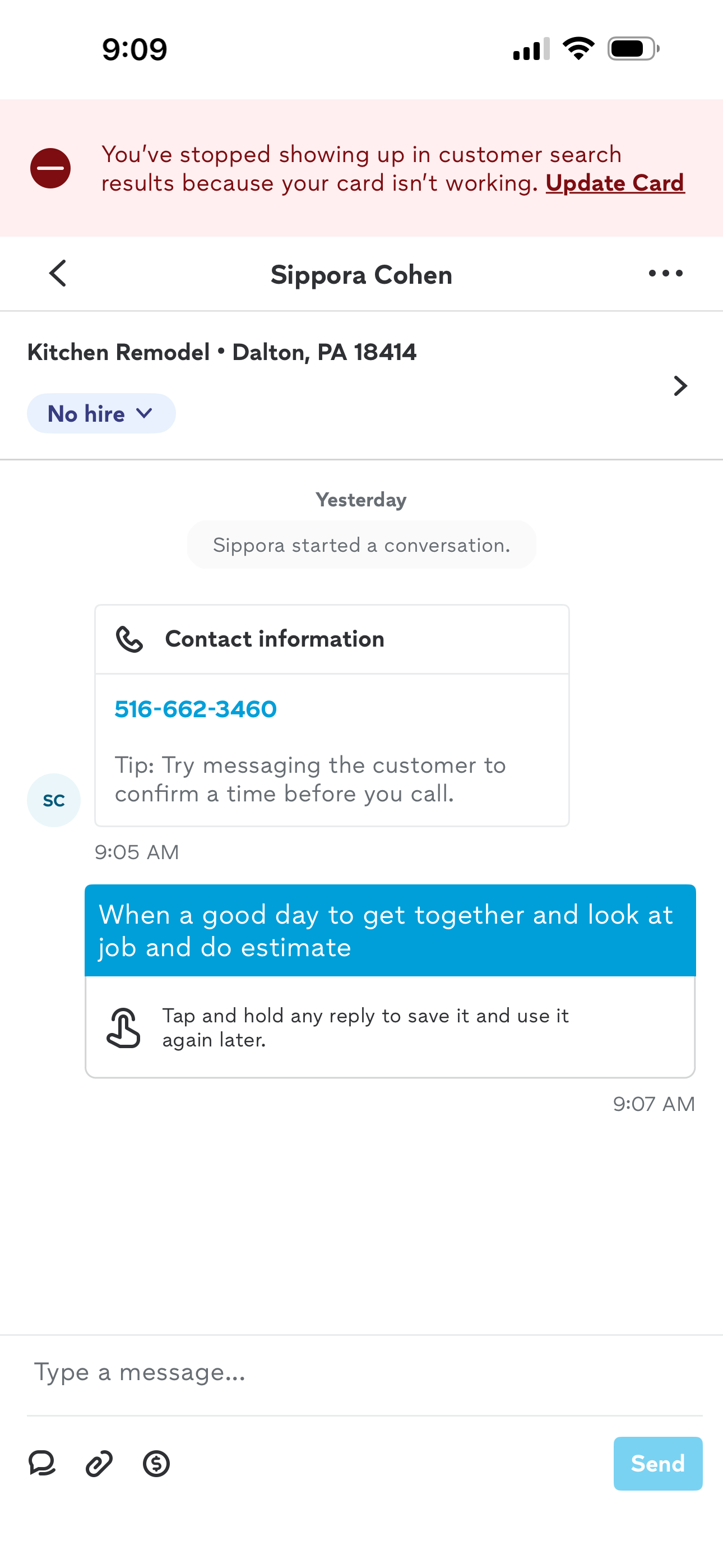Tap the phone icon in Contact information
Viewport: 723px width, 1568px height.
pos(129,639)
